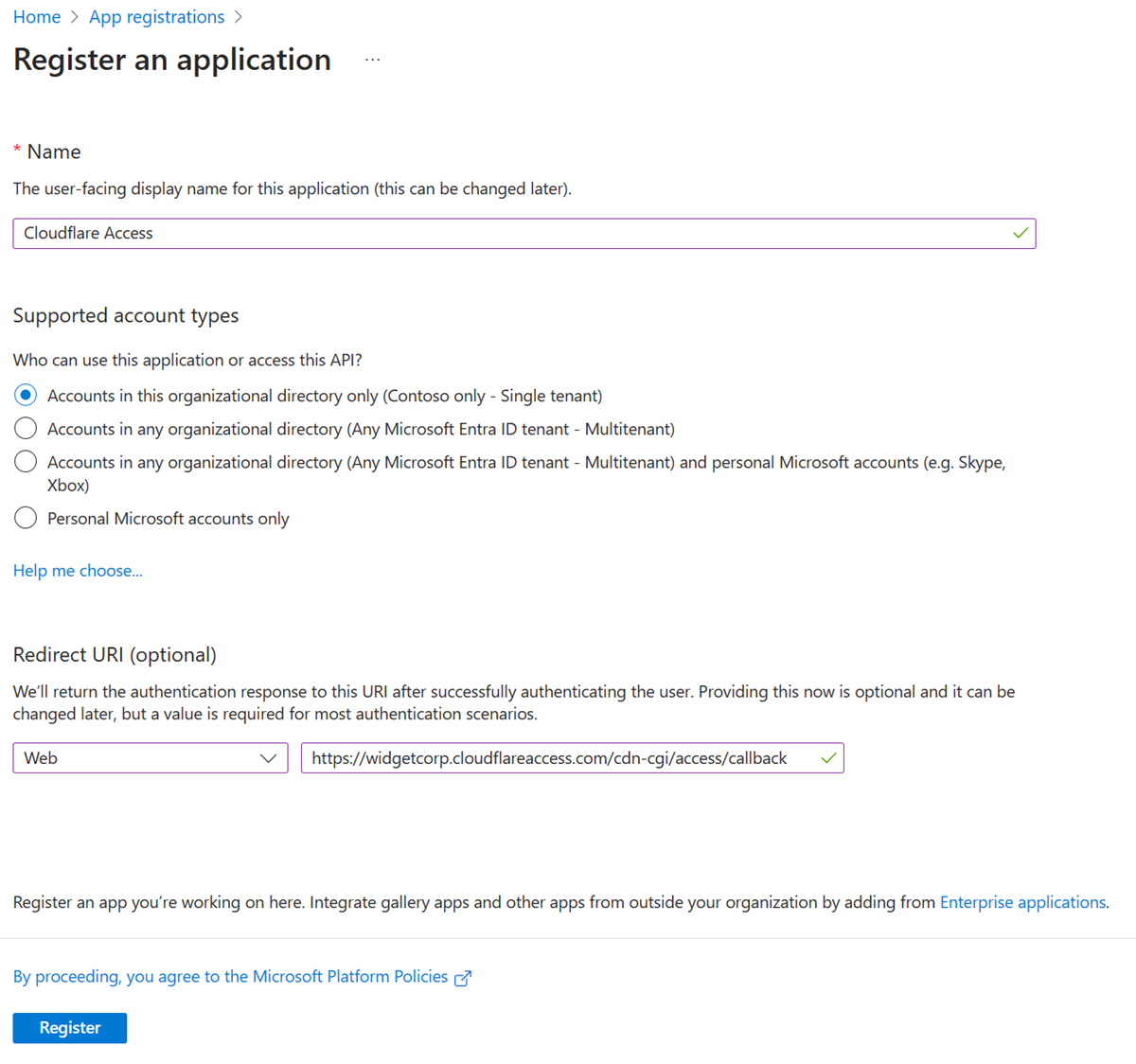1136x1064 pixels.
Task: Select Personal Microsoft accounts only
Action: [25, 518]
